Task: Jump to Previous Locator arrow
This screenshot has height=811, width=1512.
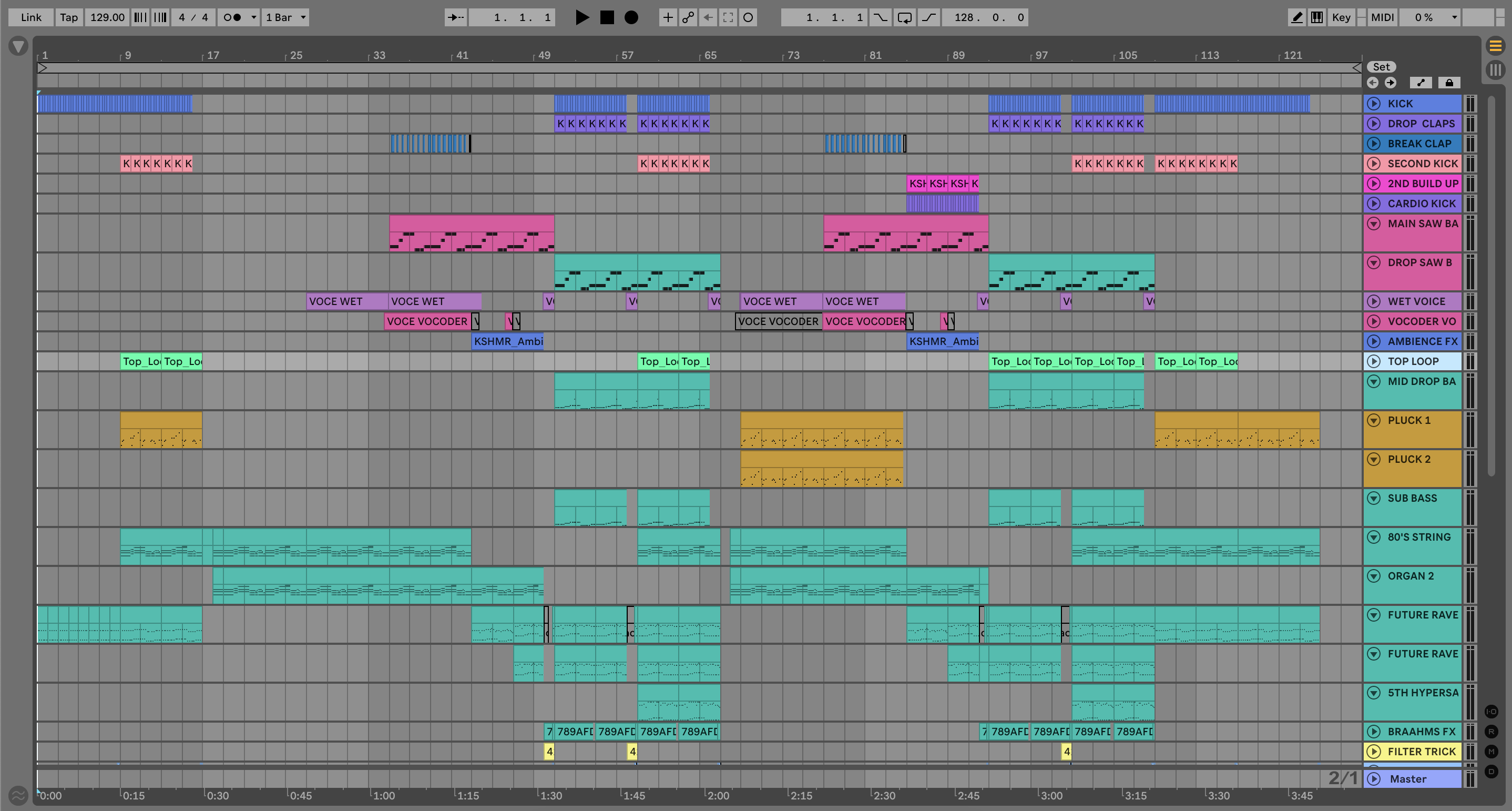Action: click(x=1372, y=82)
